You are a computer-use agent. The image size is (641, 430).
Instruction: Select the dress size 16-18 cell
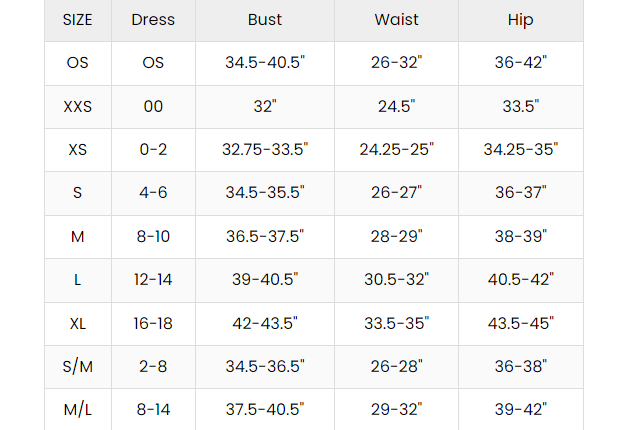point(153,323)
